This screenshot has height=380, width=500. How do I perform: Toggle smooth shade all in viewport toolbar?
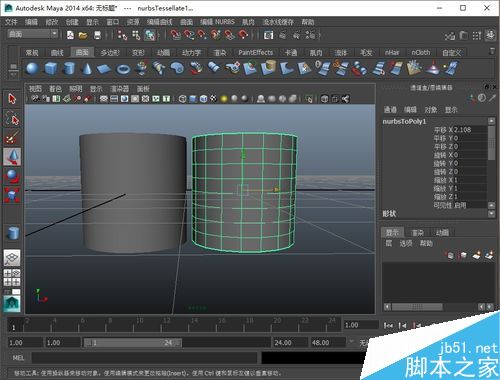(x=193, y=99)
